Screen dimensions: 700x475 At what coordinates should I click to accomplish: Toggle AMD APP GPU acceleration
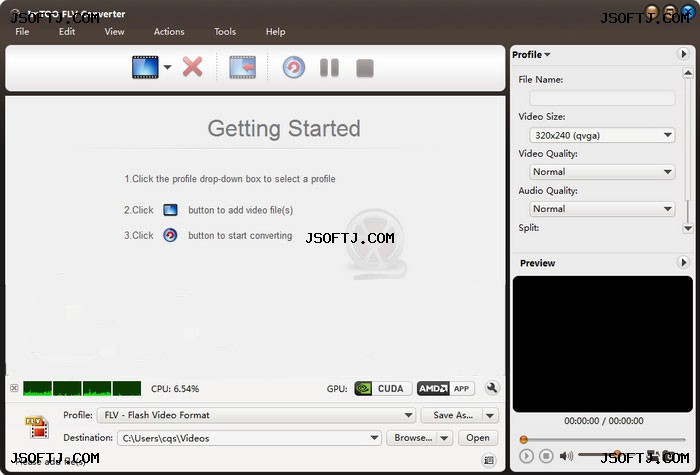[x=446, y=388]
